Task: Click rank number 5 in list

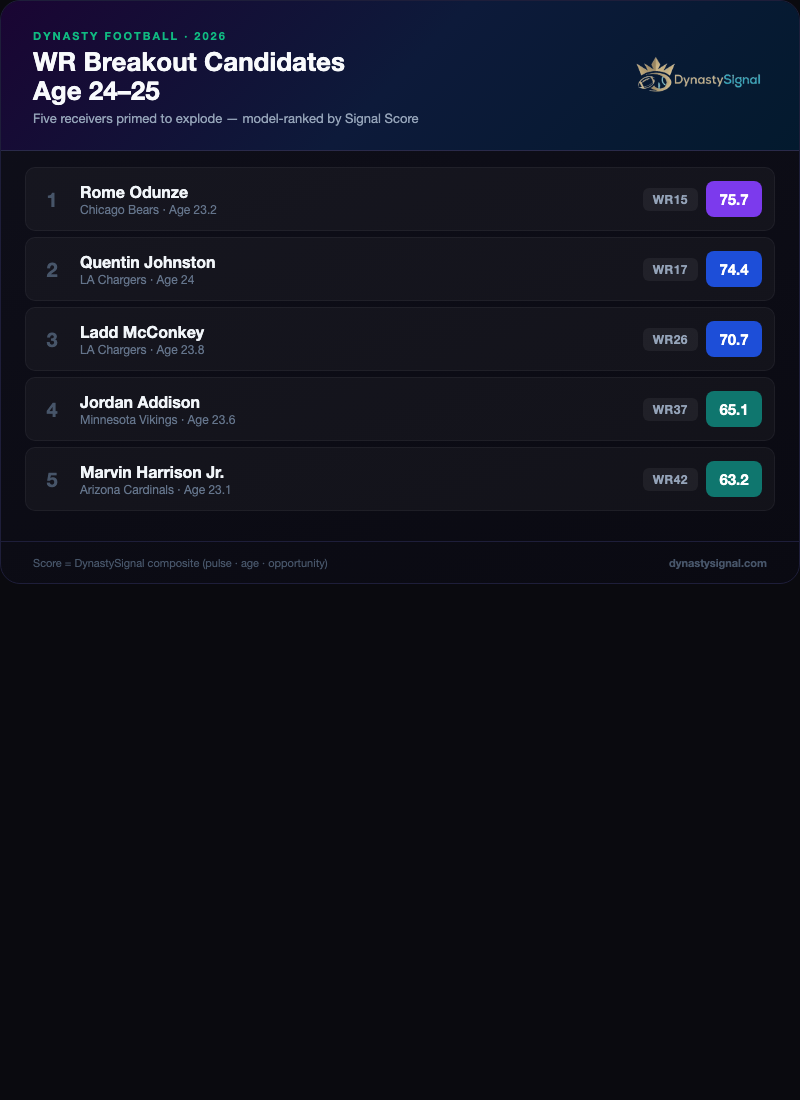Action: (x=52, y=480)
